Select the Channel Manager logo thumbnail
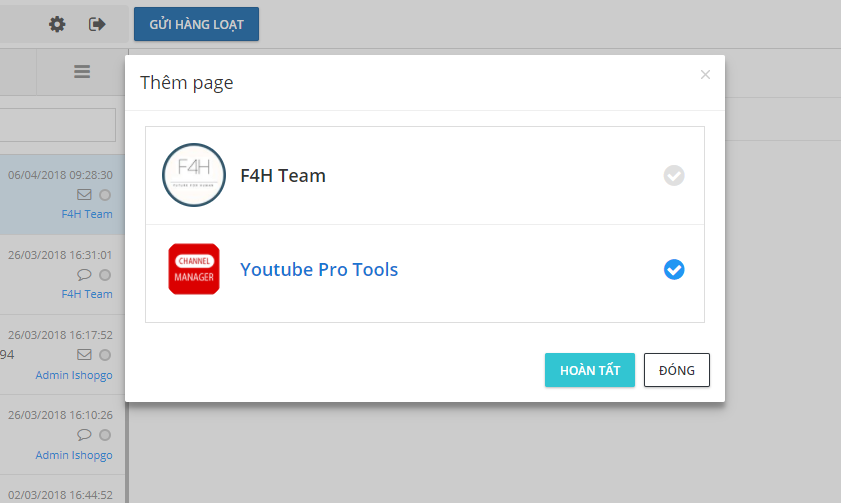The height and width of the screenshot is (503, 841). 193,269
